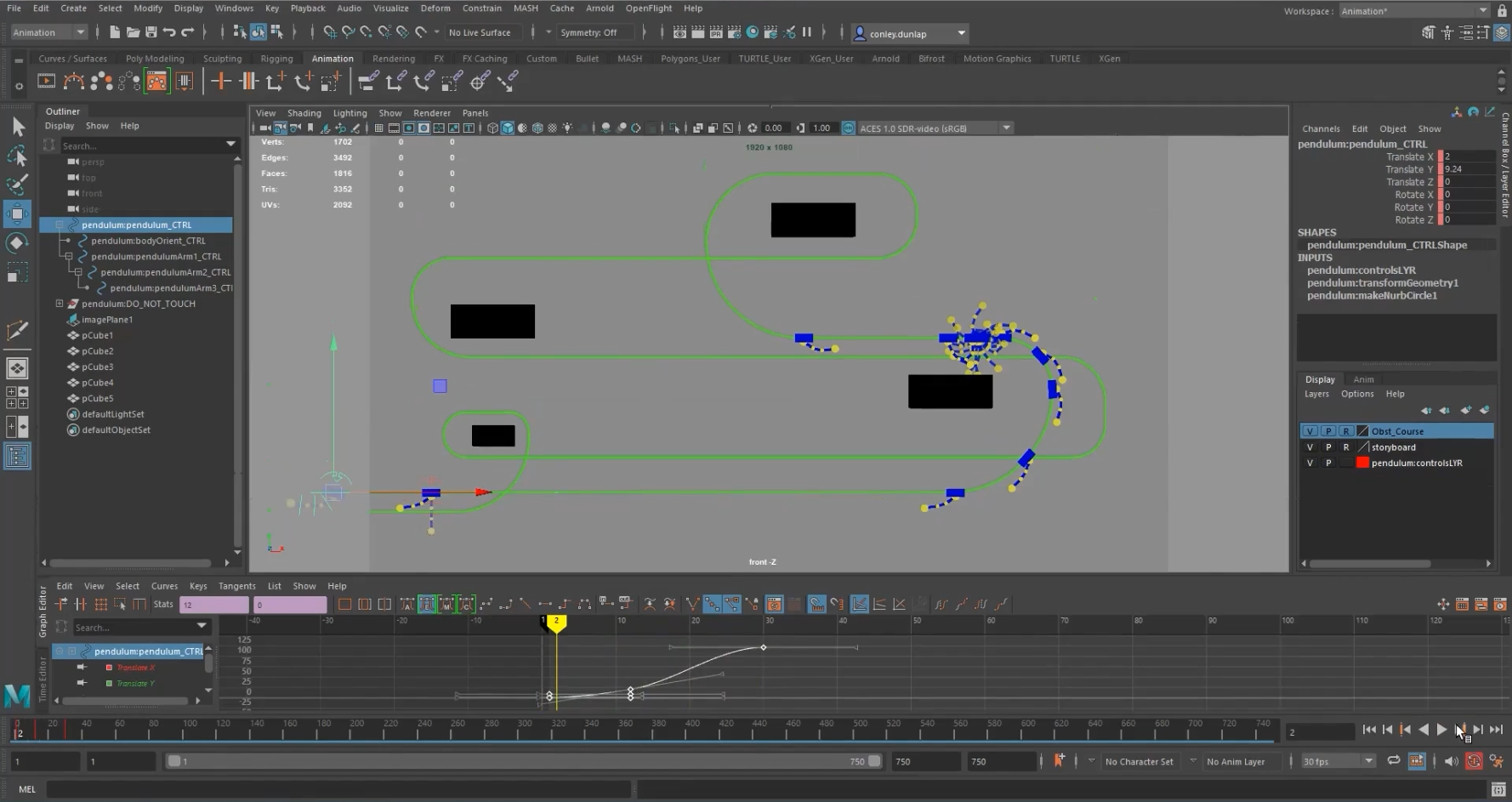Viewport: 1512px width, 802px height.
Task: Activate the Scale tool
Action: [x=17, y=272]
